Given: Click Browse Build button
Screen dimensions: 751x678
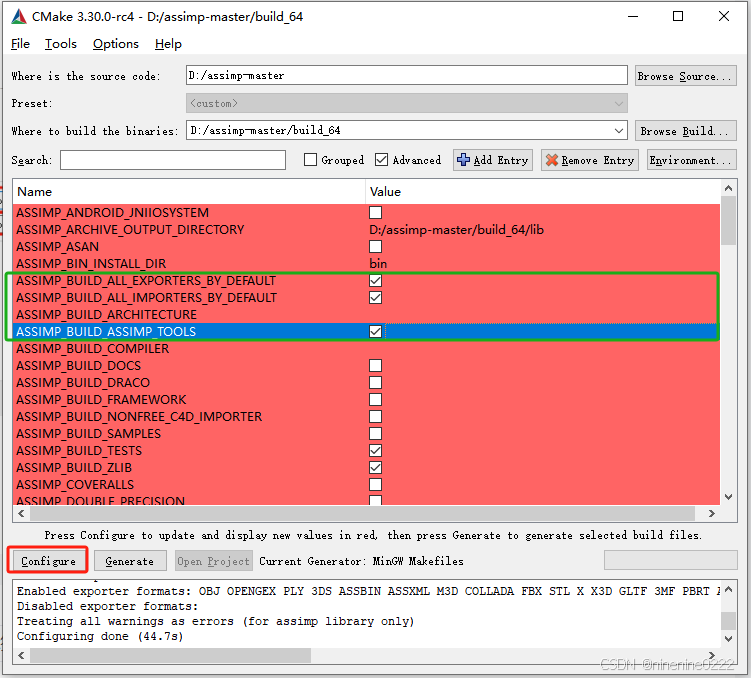Looking at the screenshot, I should coord(685,131).
